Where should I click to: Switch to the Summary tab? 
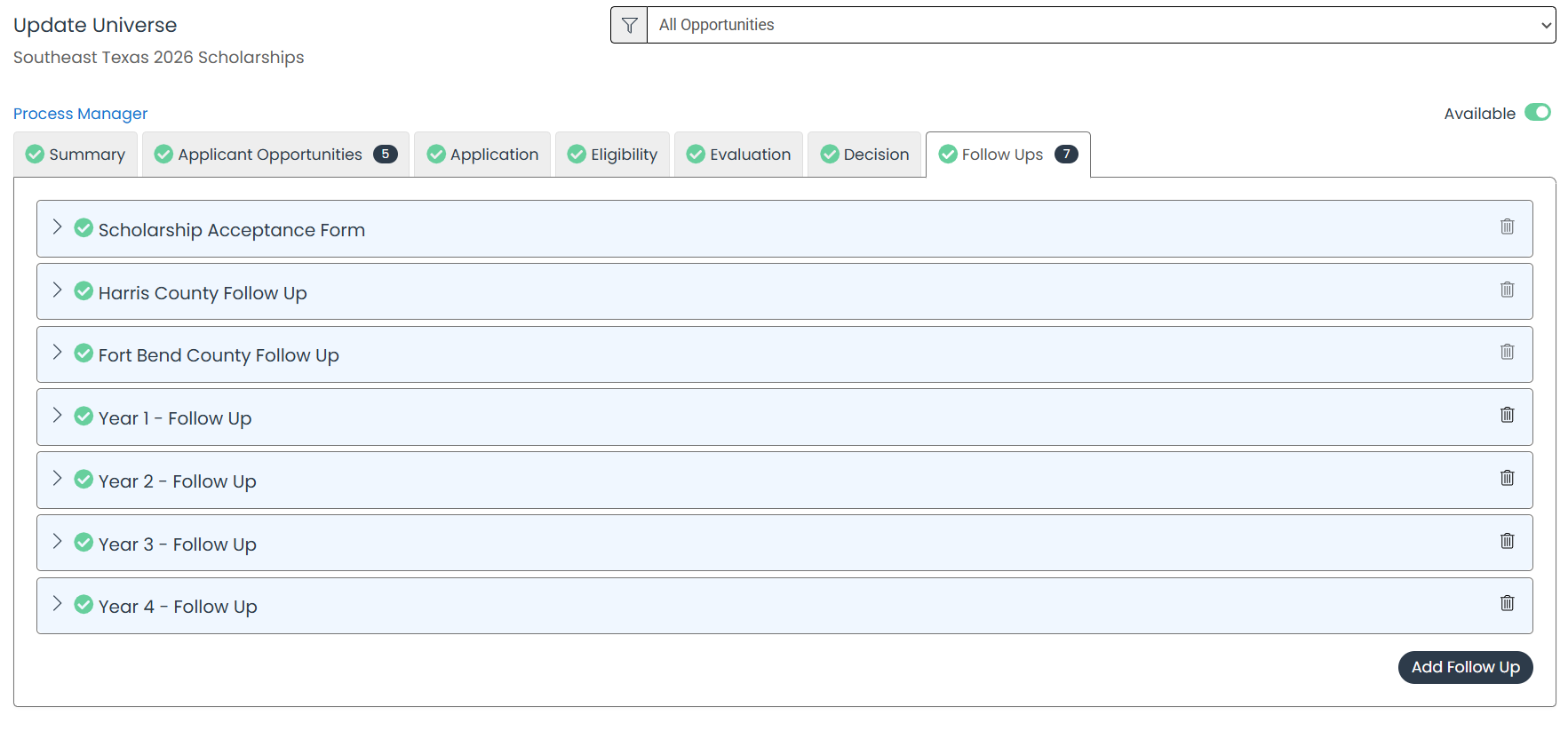click(x=76, y=155)
